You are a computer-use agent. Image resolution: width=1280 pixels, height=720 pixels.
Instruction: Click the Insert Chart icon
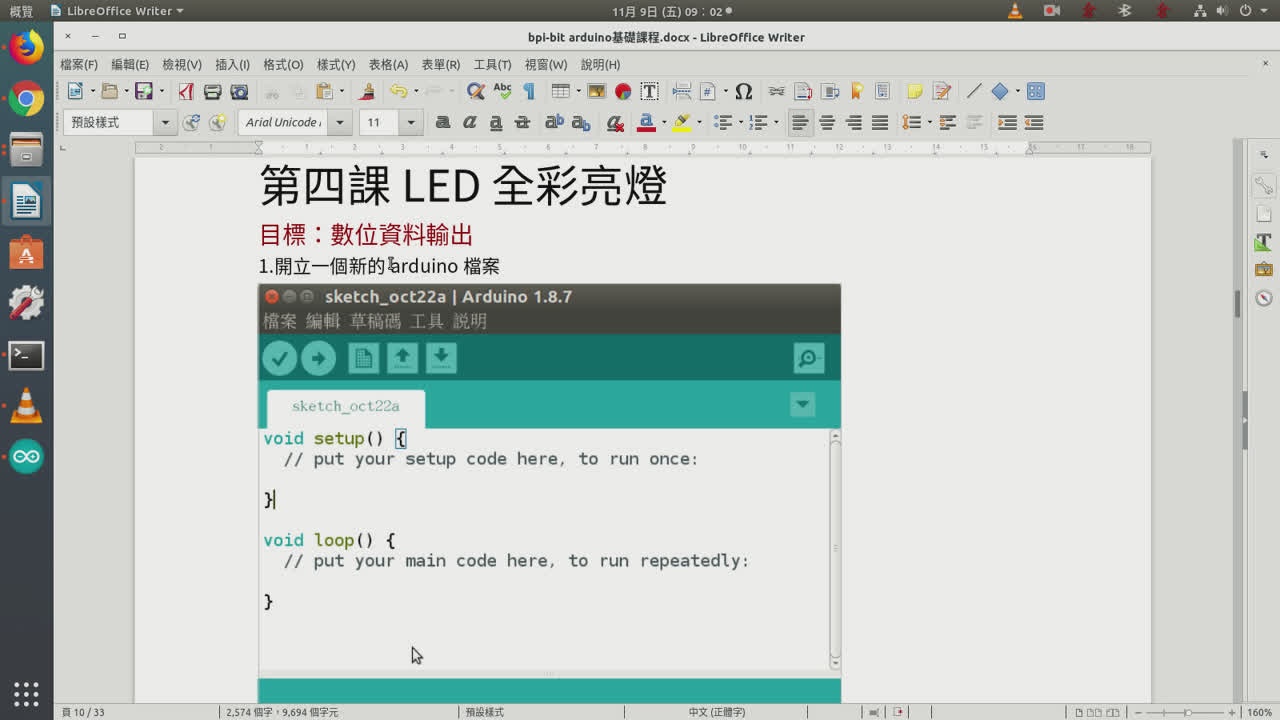623,91
